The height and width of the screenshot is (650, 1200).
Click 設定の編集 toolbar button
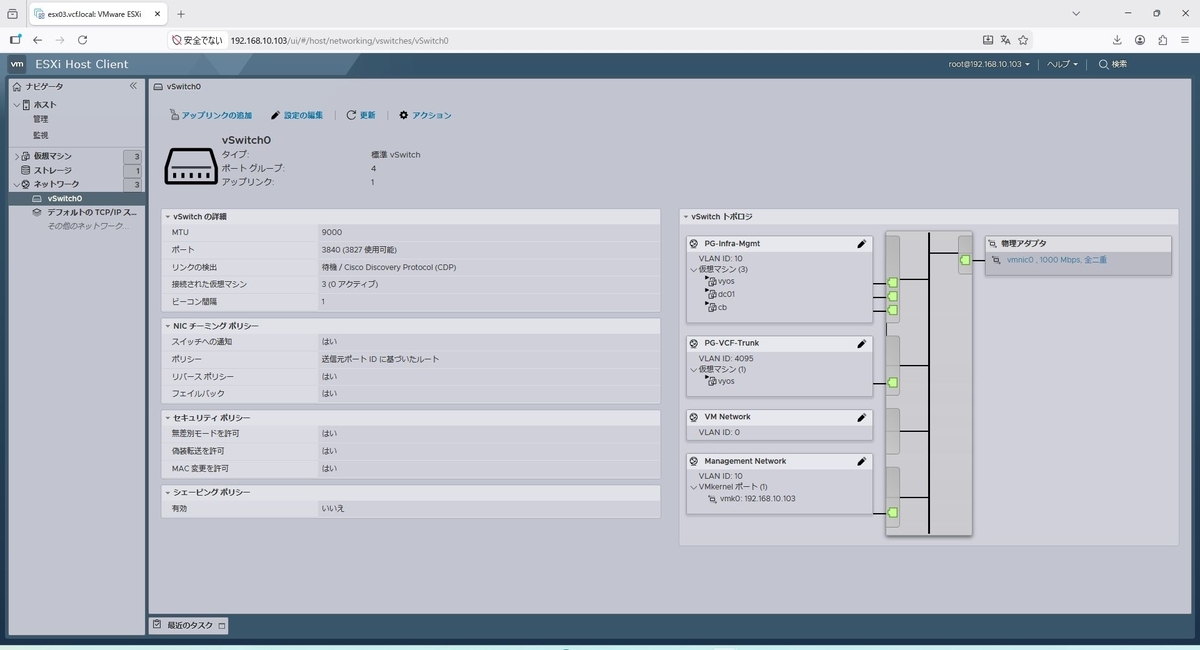pyautogui.click(x=297, y=115)
